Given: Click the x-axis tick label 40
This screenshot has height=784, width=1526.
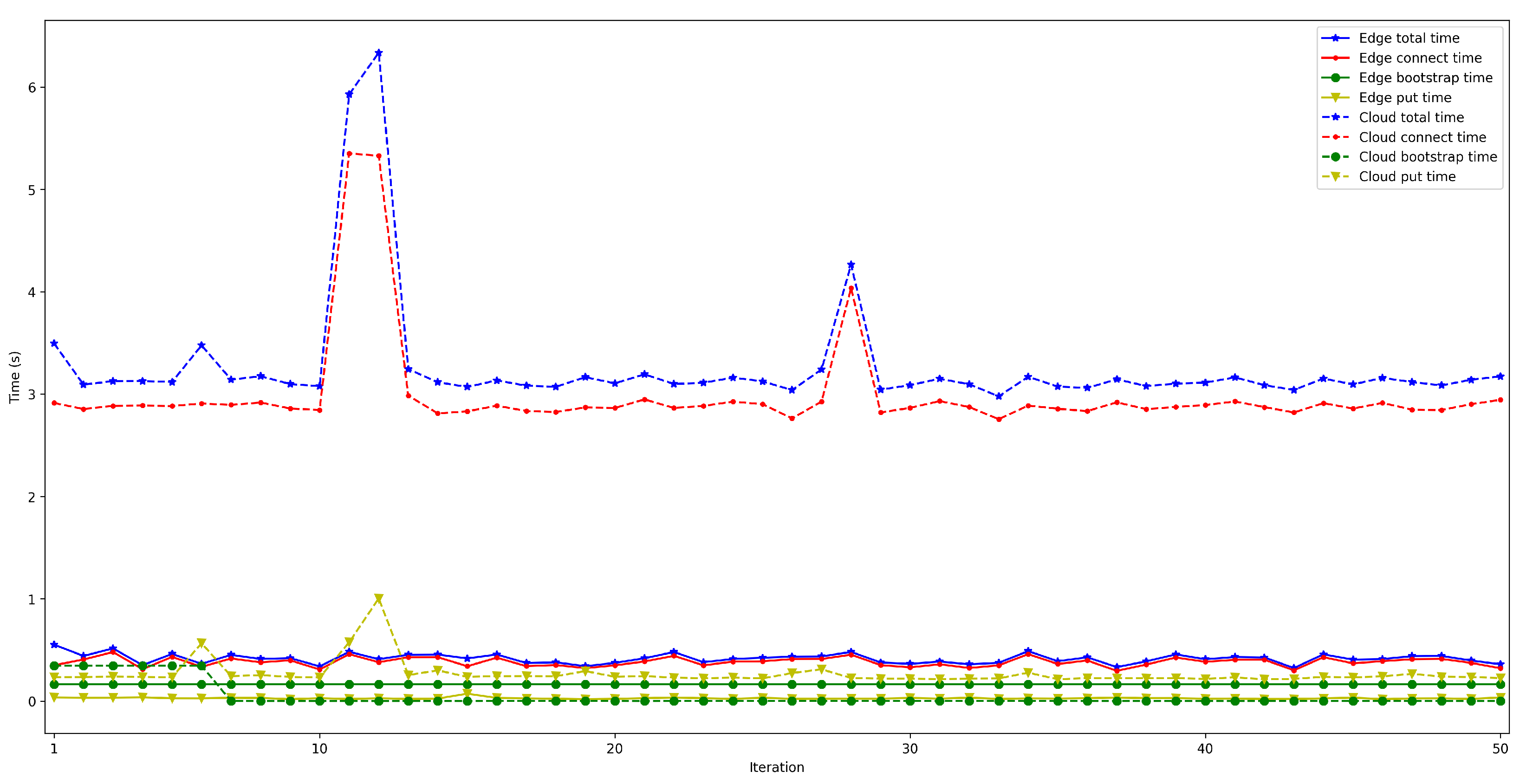Looking at the screenshot, I should tap(1205, 748).
